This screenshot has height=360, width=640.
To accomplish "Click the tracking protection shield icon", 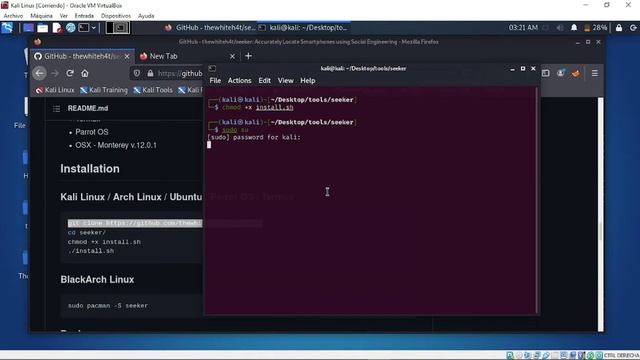I will (137, 73).
